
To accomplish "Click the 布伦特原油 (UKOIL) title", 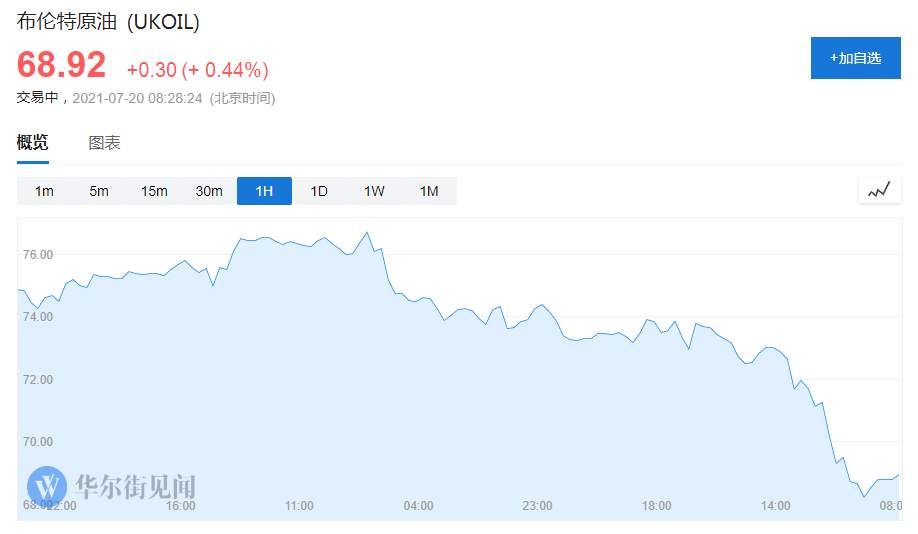I will pyautogui.click(x=108, y=22).
